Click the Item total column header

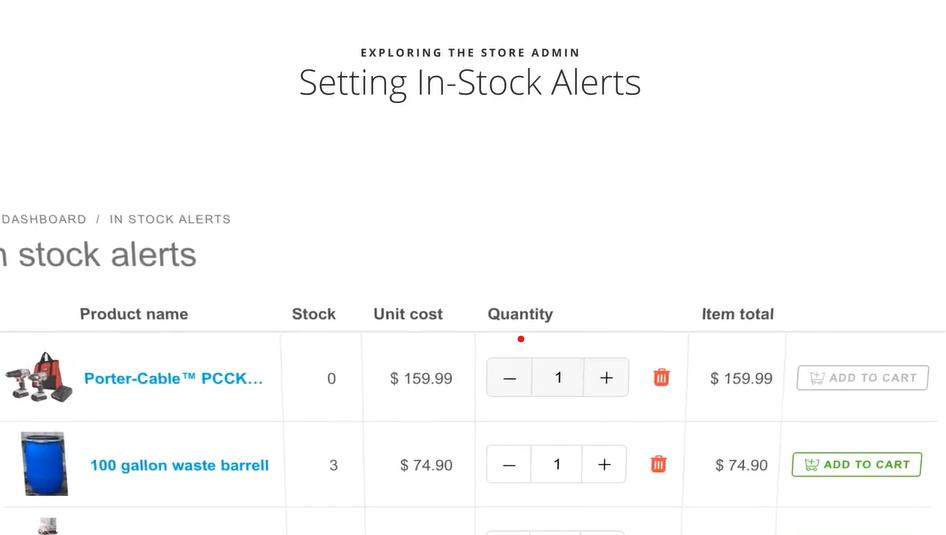(x=738, y=314)
